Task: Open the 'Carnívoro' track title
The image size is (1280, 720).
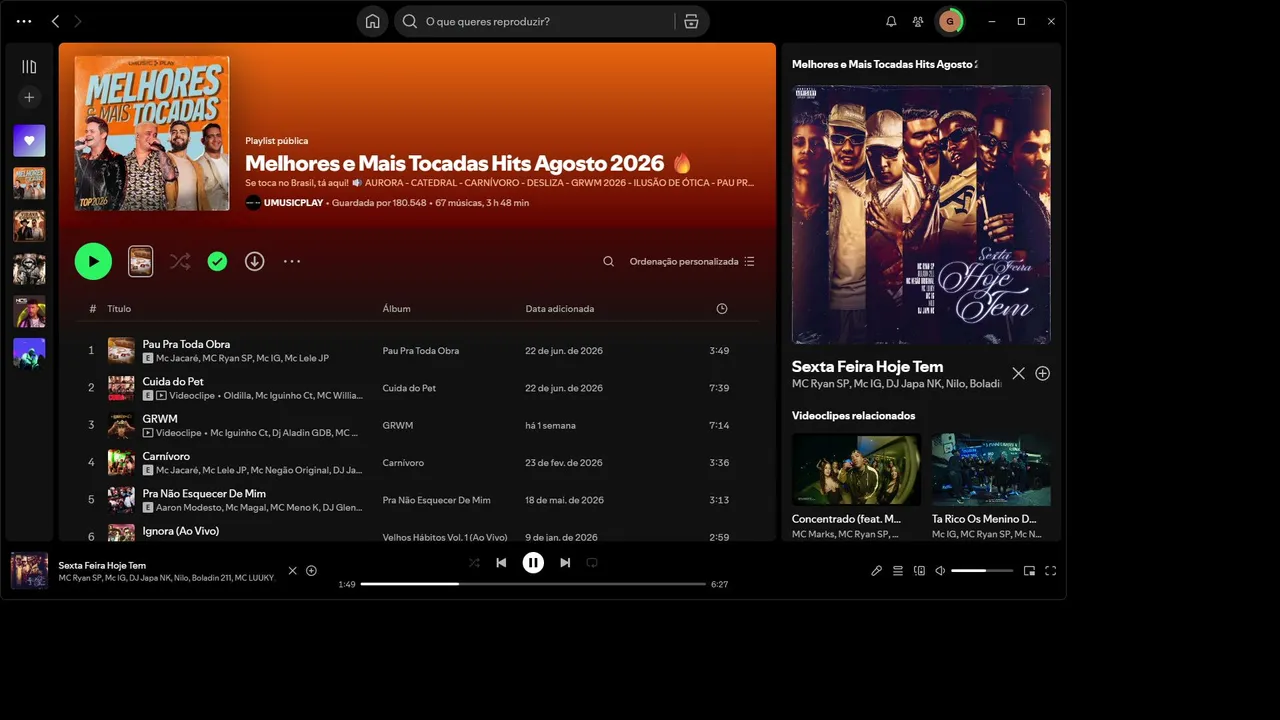Action: click(166, 456)
